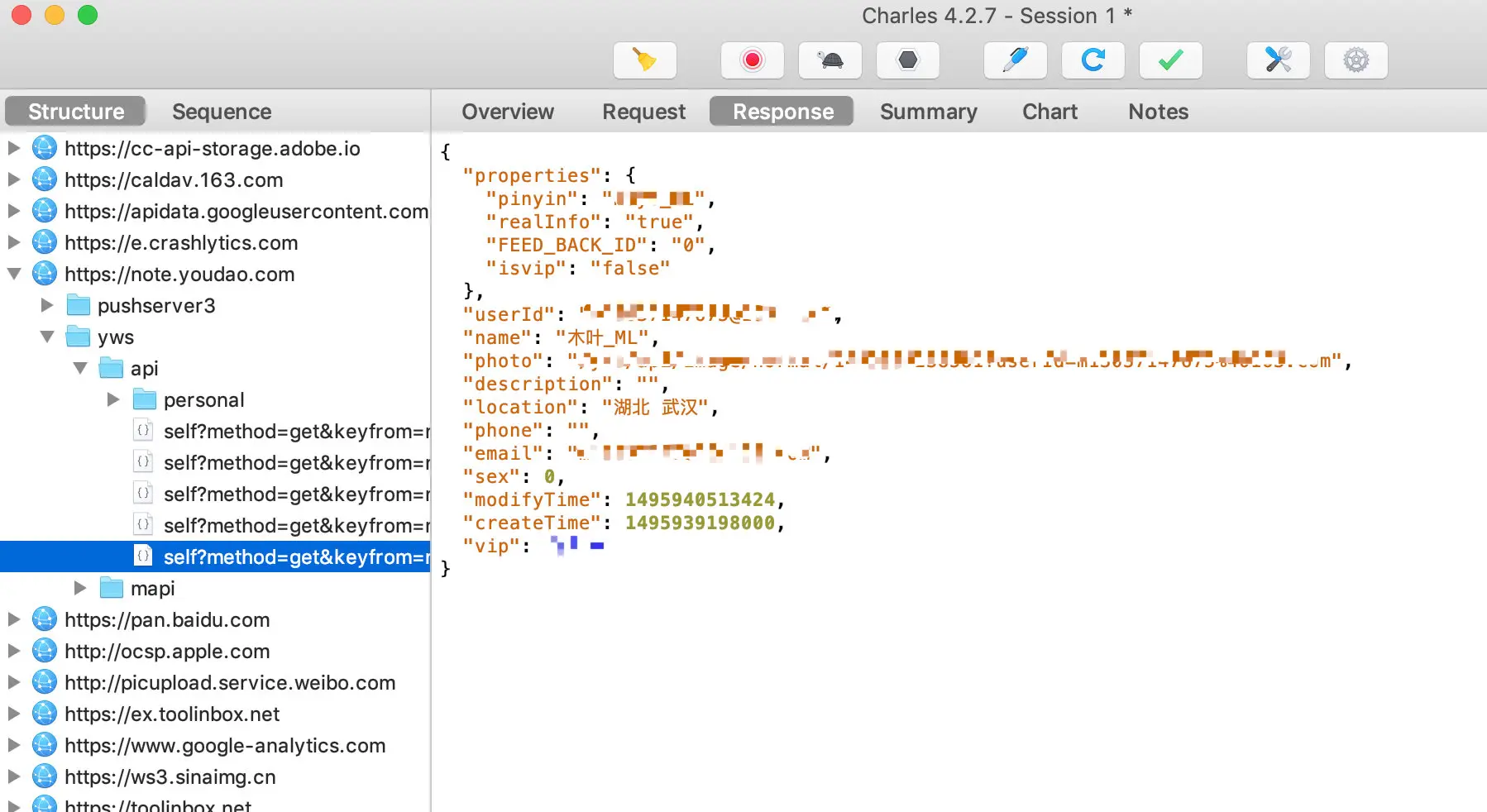Click the globe icon for ocsp.apple.com
1487x812 pixels.
(45, 652)
